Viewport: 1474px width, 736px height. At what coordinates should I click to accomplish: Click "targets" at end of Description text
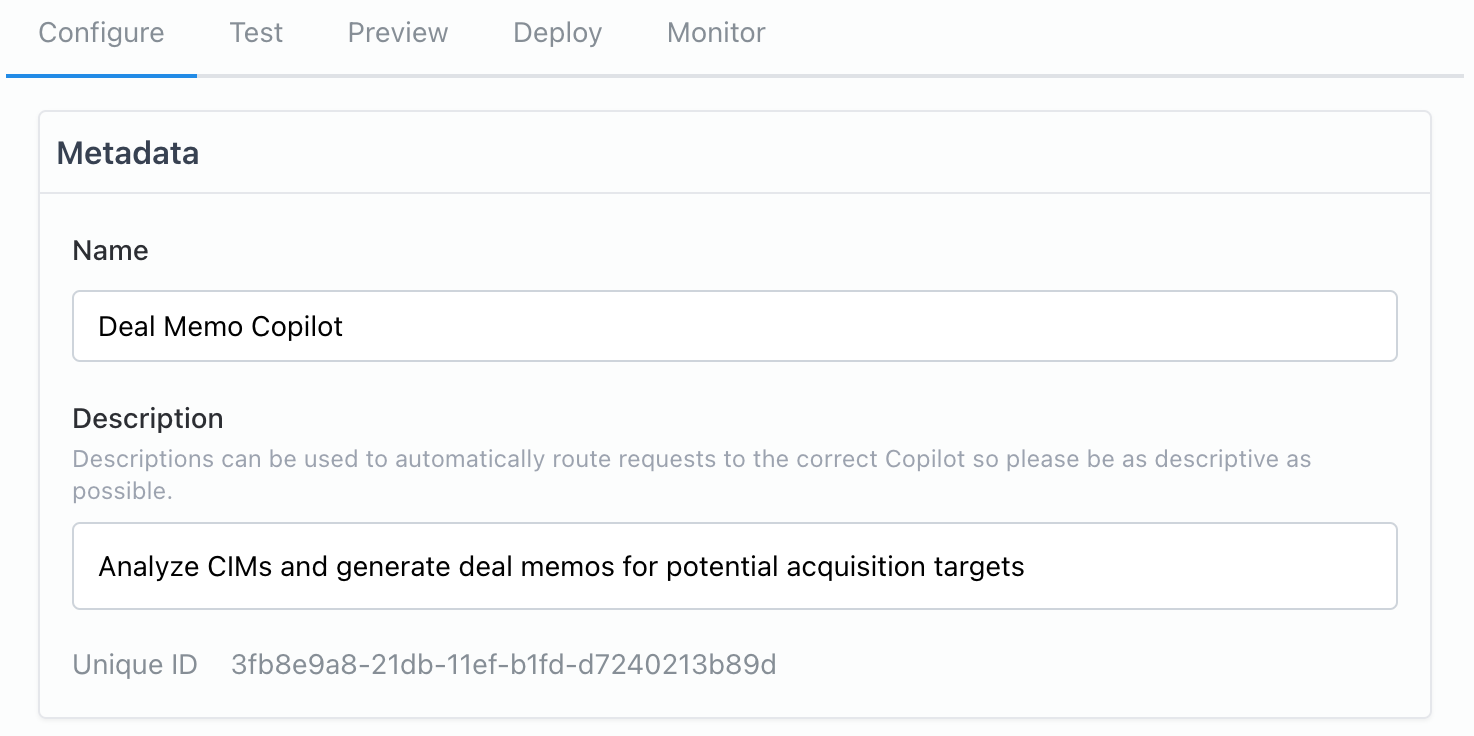pos(978,567)
